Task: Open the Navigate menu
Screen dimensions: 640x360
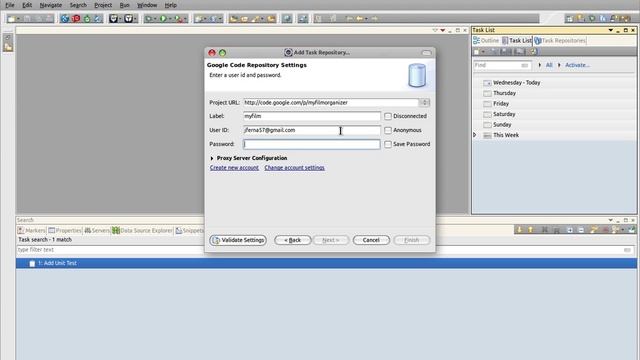Action: pos(51,5)
